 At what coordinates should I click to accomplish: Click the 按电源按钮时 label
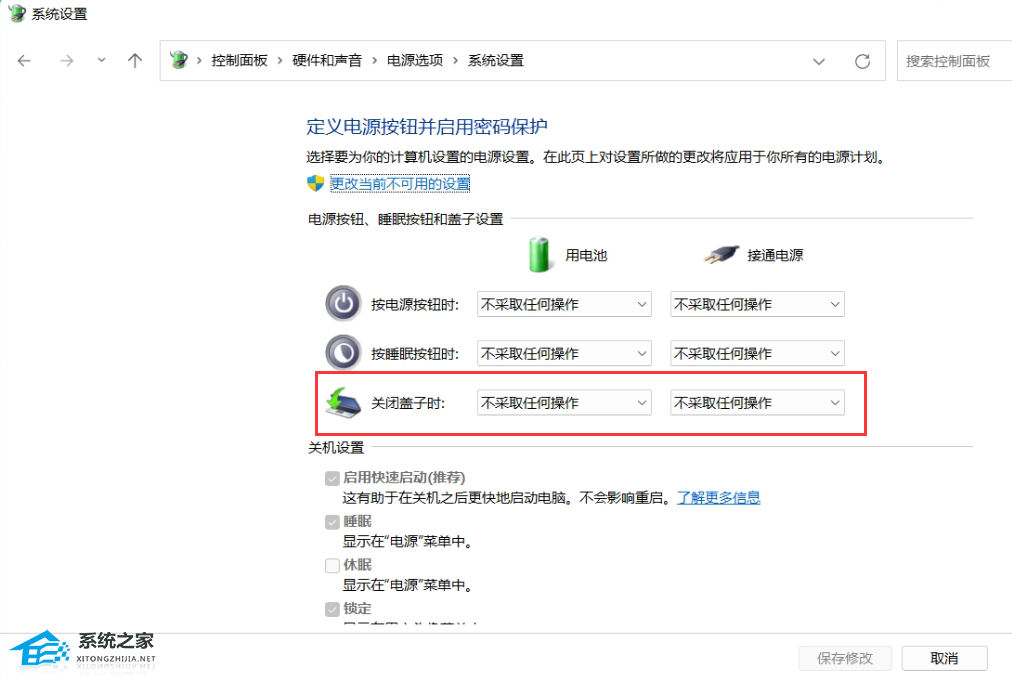tap(415, 305)
